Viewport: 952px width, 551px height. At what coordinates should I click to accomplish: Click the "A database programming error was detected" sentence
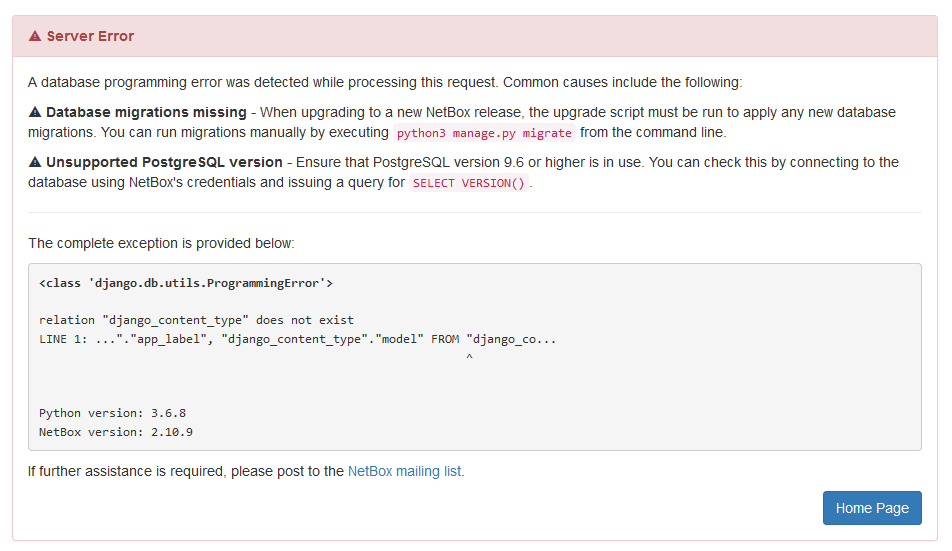click(x=385, y=82)
